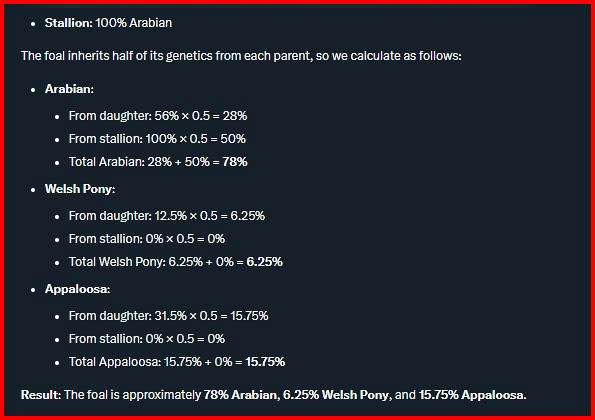Click the bold "Arabian:" heading
This screenshot has height=420, width=595.
pyautogui.click(x=69, y=89)
